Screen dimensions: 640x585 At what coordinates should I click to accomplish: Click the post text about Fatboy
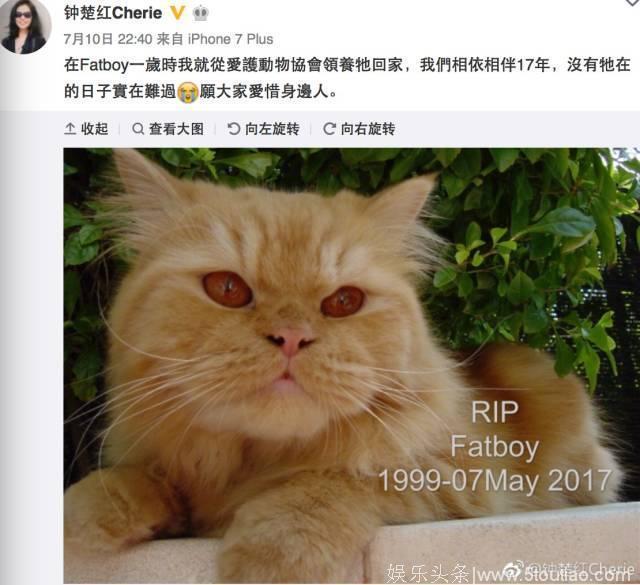tap(347, 78)
